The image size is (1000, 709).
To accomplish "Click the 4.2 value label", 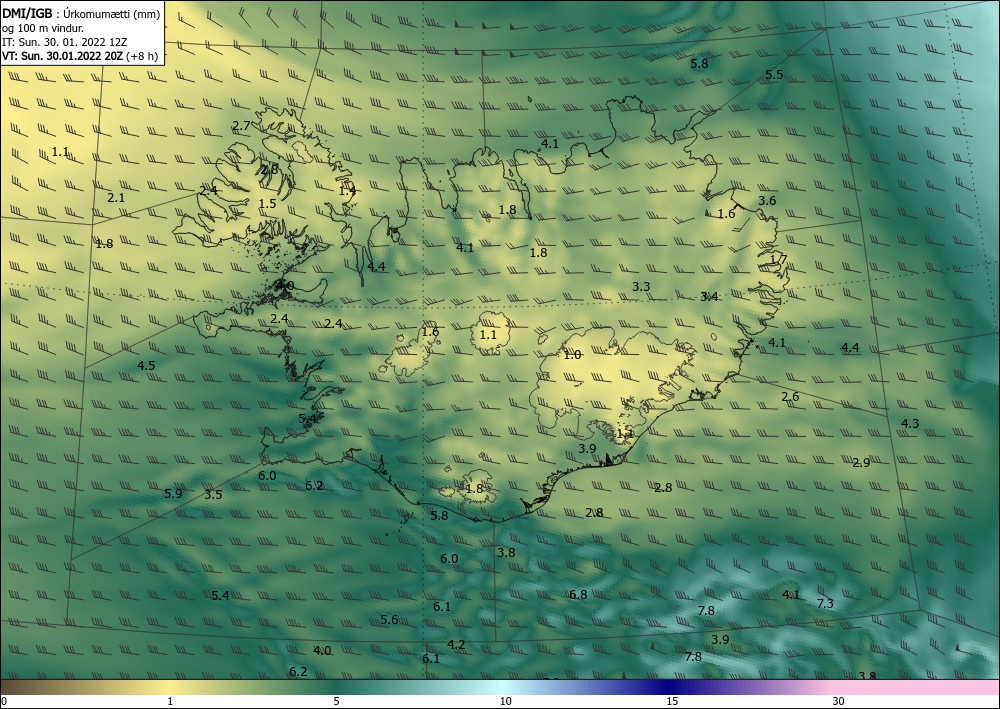I will [x=456, y=645].
